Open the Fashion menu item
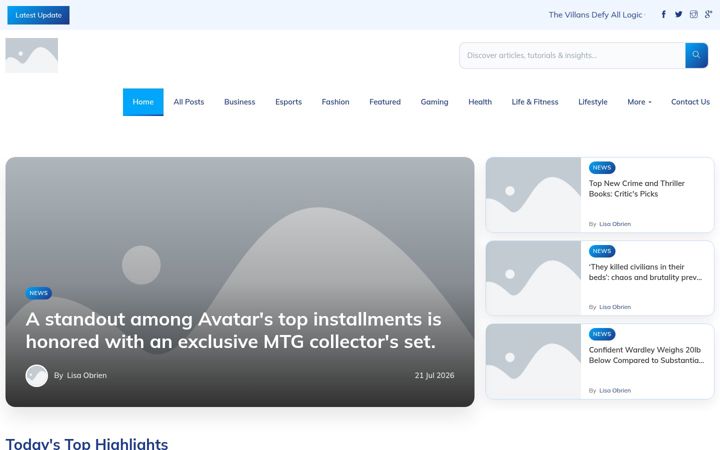Image resolution: width=720 pixels, height=450 pixels. click(x=335, y=102)
